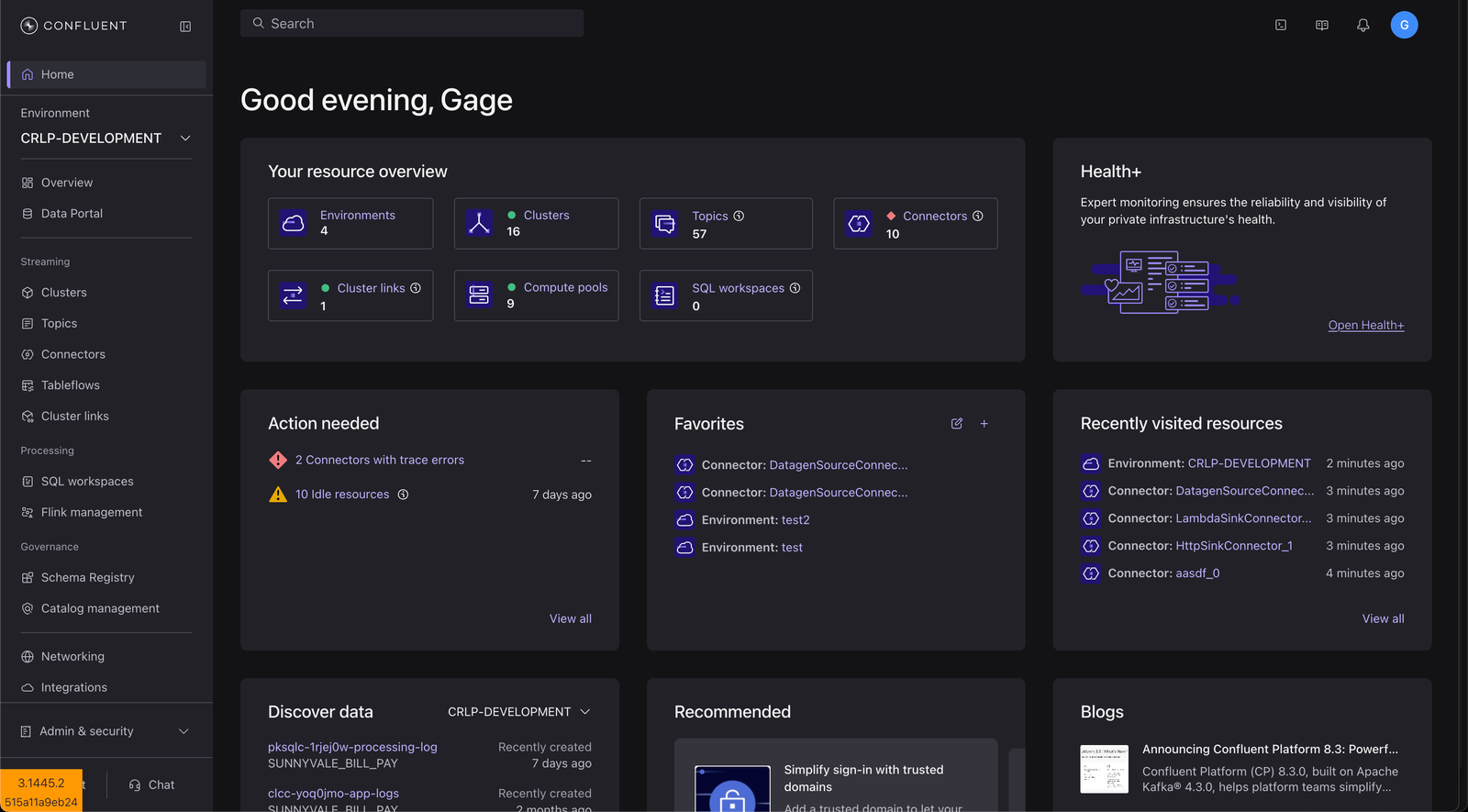Viewport: 1468px width, 812px height.
Task: View all in Action needed
Action: pos(571,619)
